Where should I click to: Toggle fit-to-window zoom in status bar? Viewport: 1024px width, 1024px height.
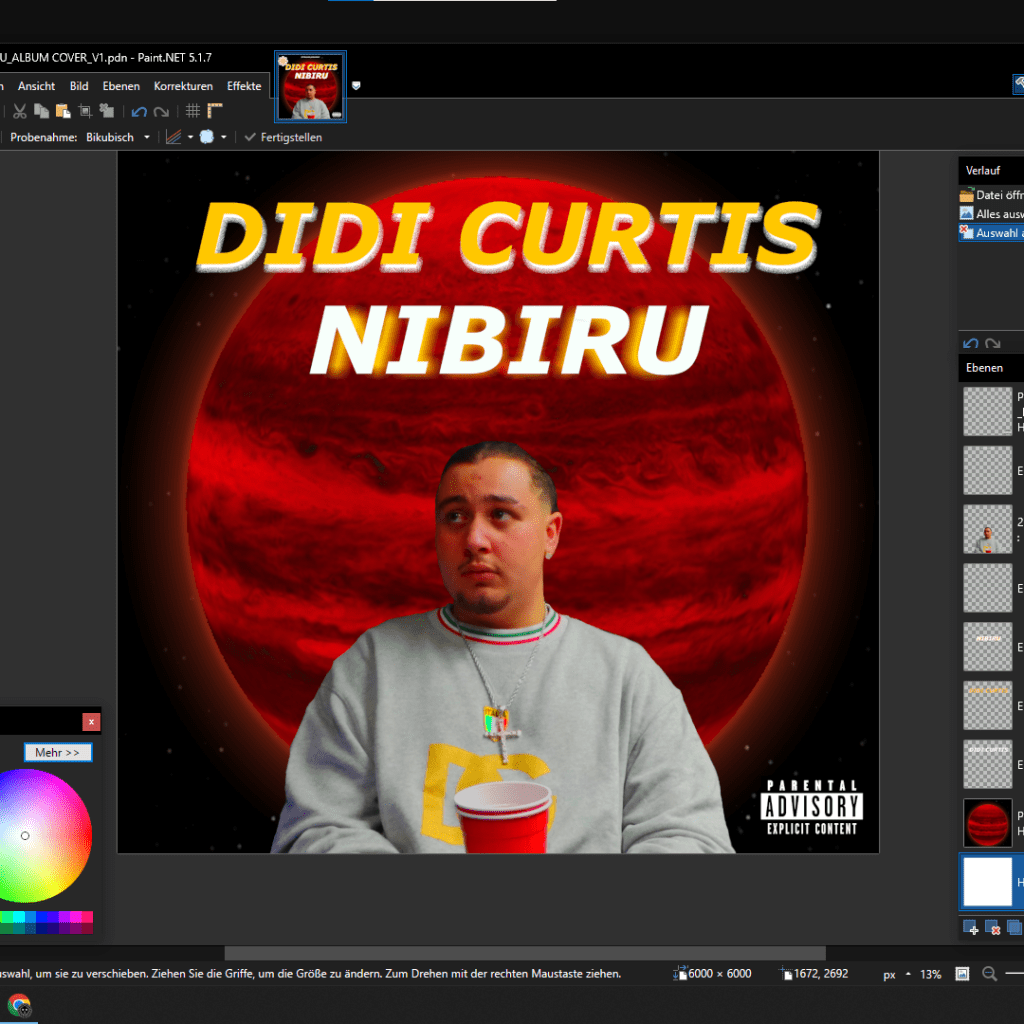click(x=962, y=974)
